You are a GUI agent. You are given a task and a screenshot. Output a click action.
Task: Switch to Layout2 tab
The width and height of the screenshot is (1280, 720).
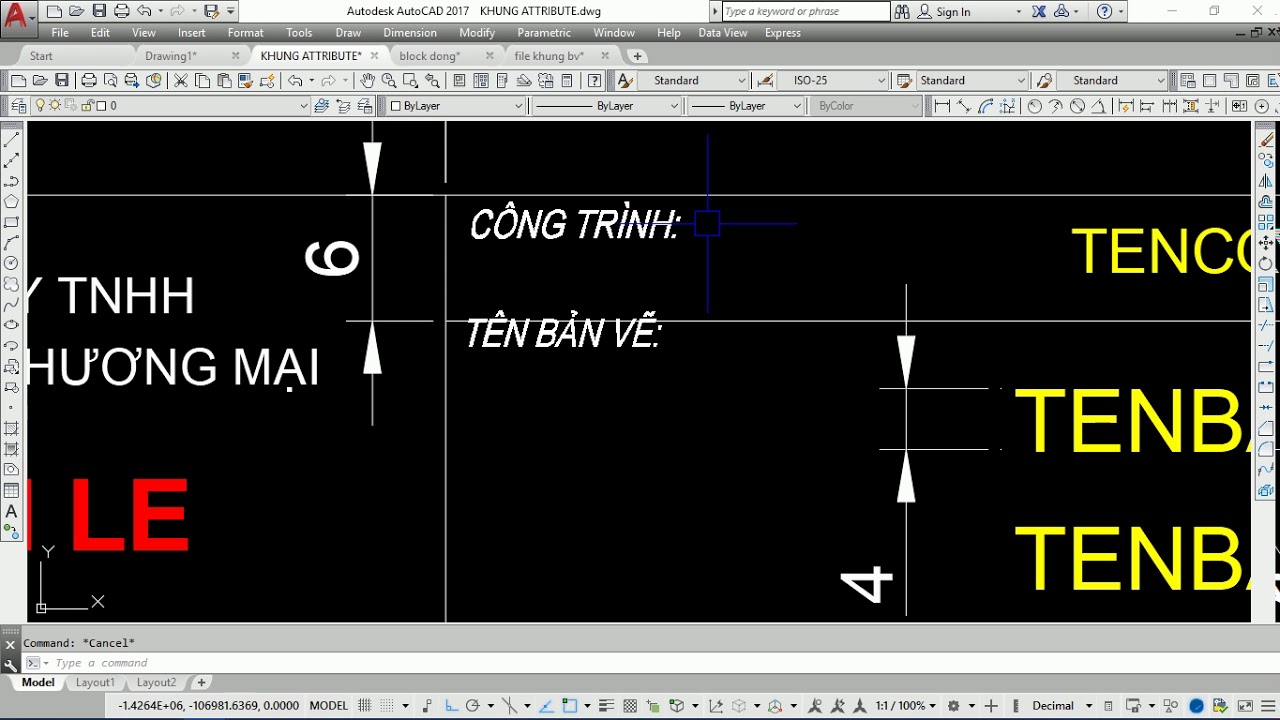coord(156,682)
